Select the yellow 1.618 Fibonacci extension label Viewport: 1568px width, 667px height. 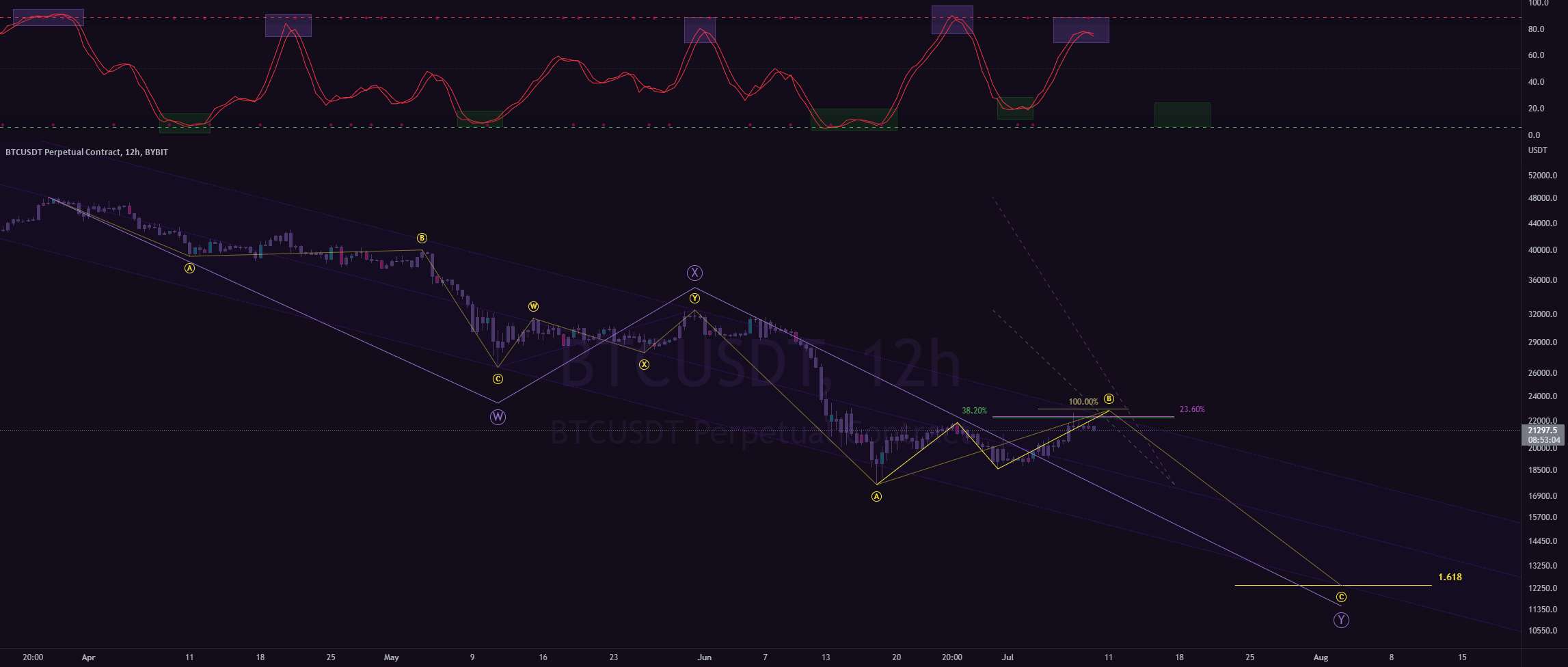1450,577
